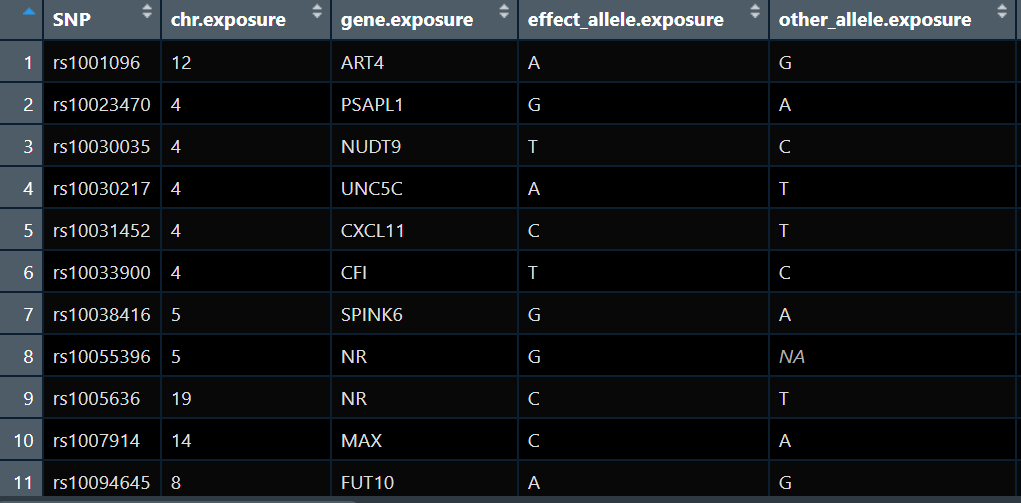
Task: Click the MAX gene cell
Action: pos(425,441)
